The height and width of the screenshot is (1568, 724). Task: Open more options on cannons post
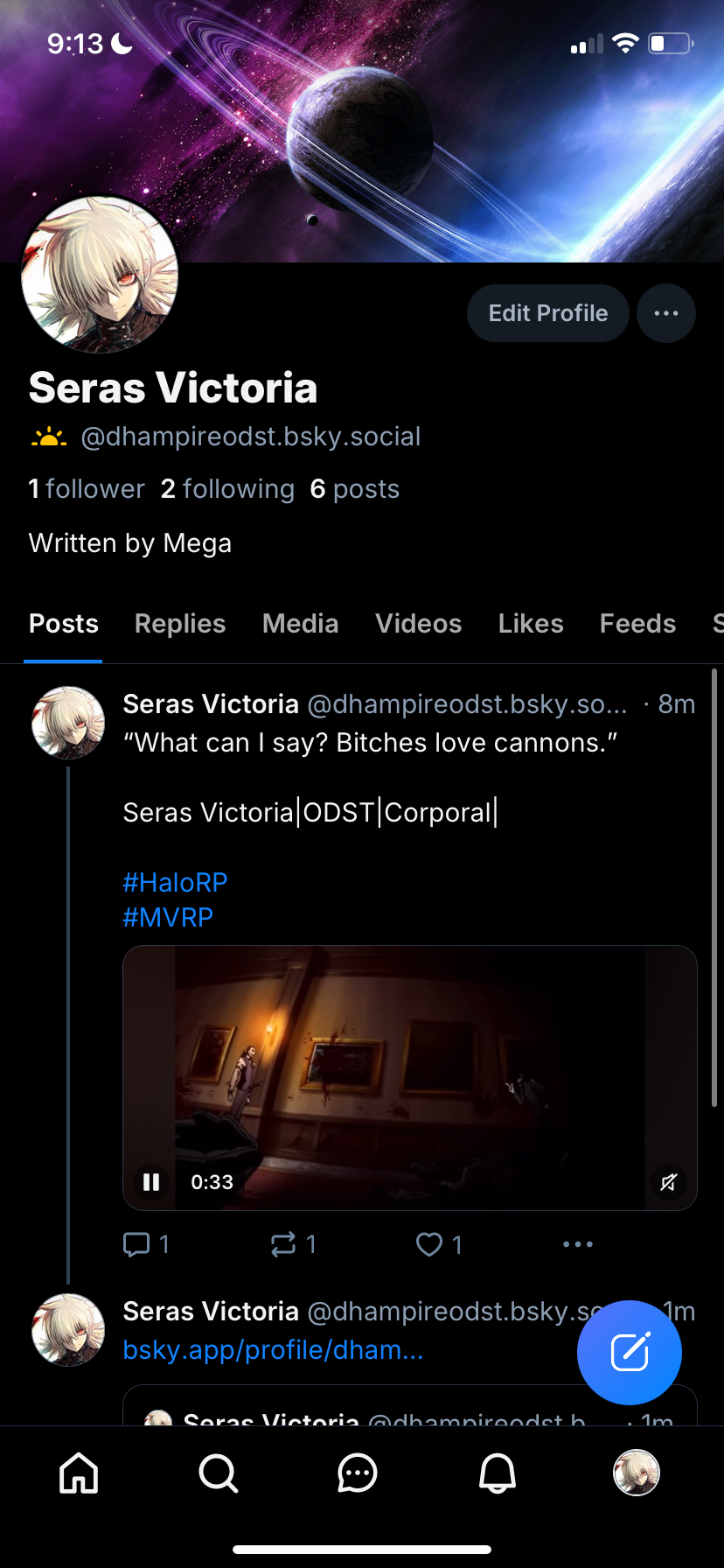[578, 1244]
